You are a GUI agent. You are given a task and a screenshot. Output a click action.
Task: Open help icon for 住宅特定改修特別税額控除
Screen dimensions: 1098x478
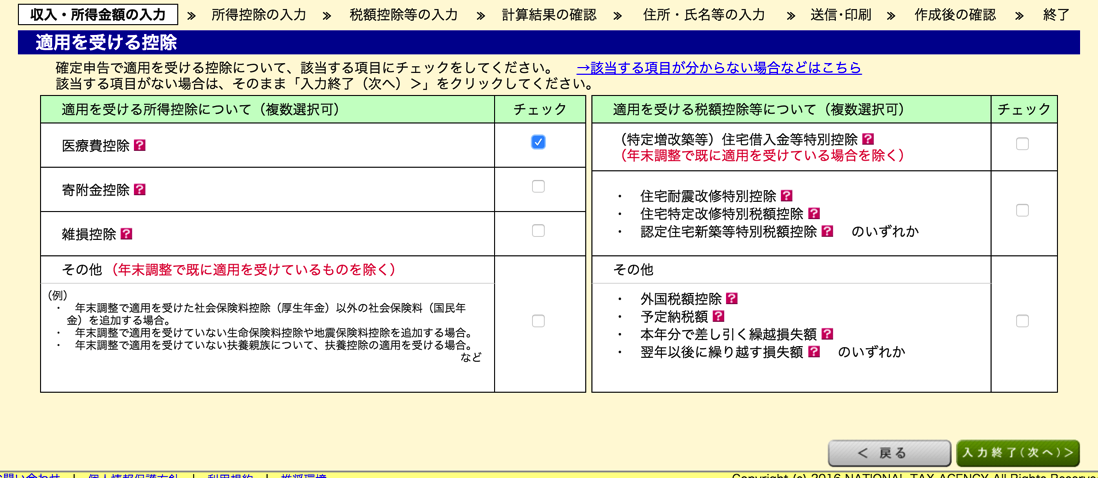pyautogui.click(x=814, y=213)
